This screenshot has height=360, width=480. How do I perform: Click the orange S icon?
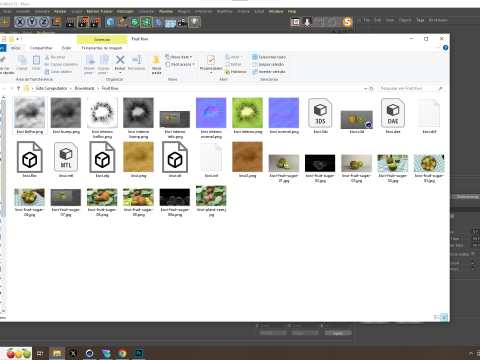point(347,22)
